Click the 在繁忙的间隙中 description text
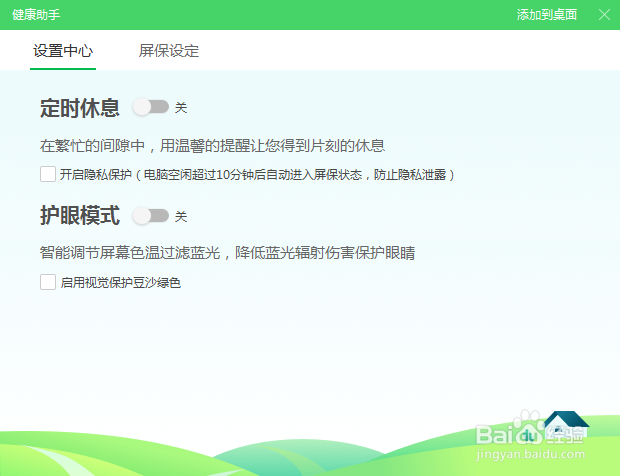 point(212,145)
